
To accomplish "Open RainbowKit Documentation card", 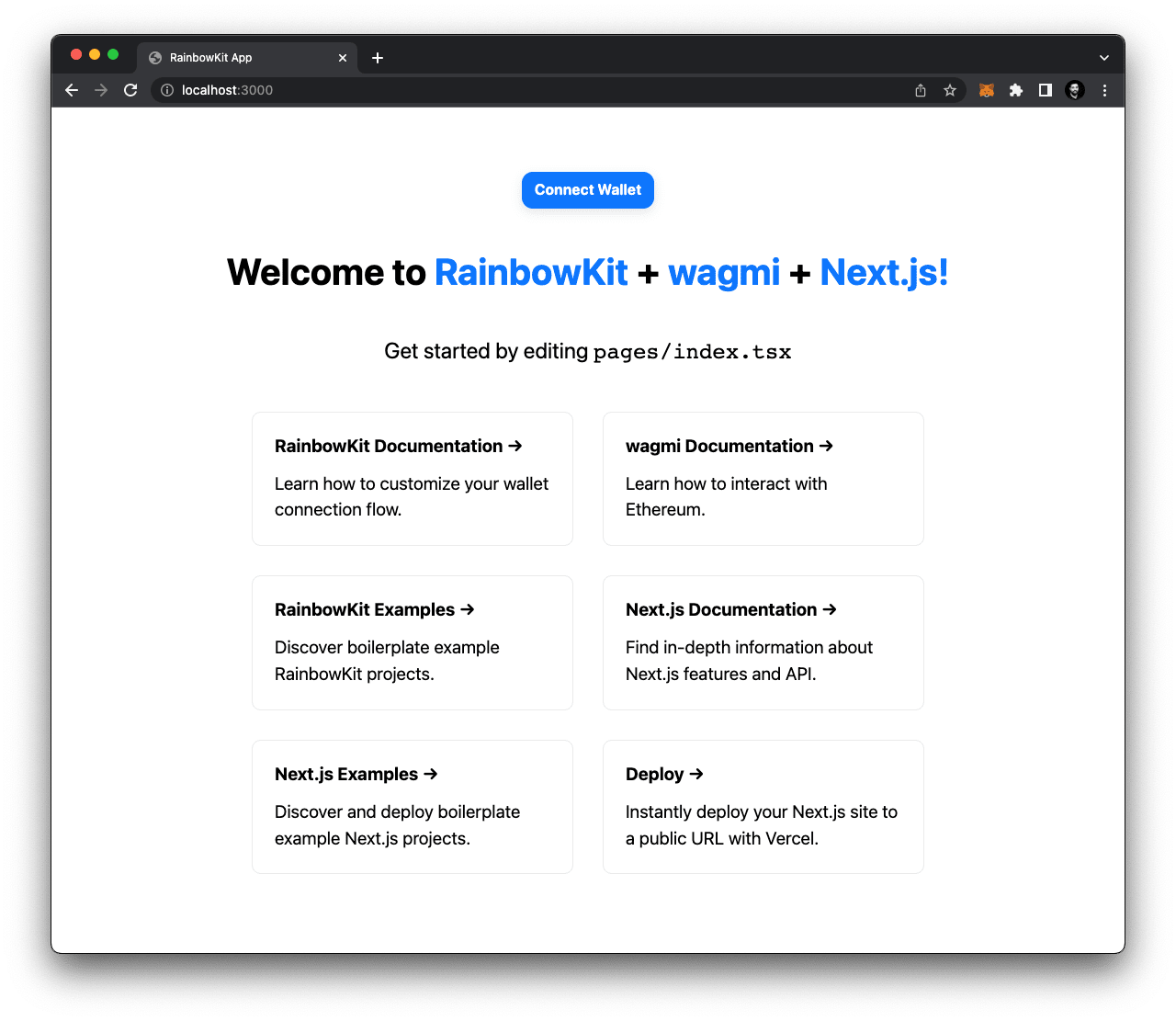I will 413,479.
